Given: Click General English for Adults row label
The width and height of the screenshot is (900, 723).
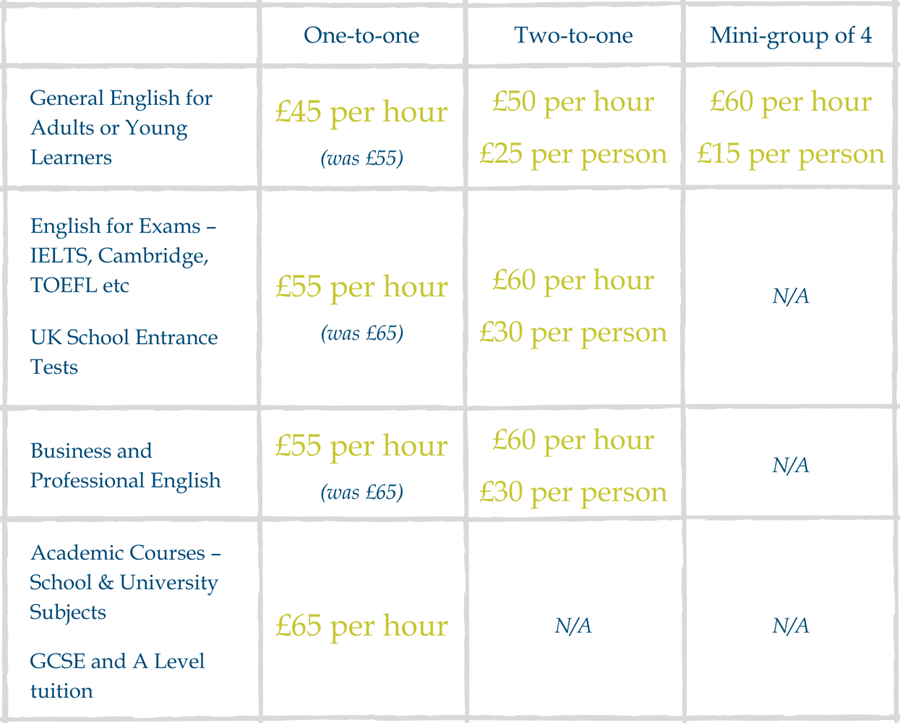Looking at the screenshot, I should [x=121, y=127].
